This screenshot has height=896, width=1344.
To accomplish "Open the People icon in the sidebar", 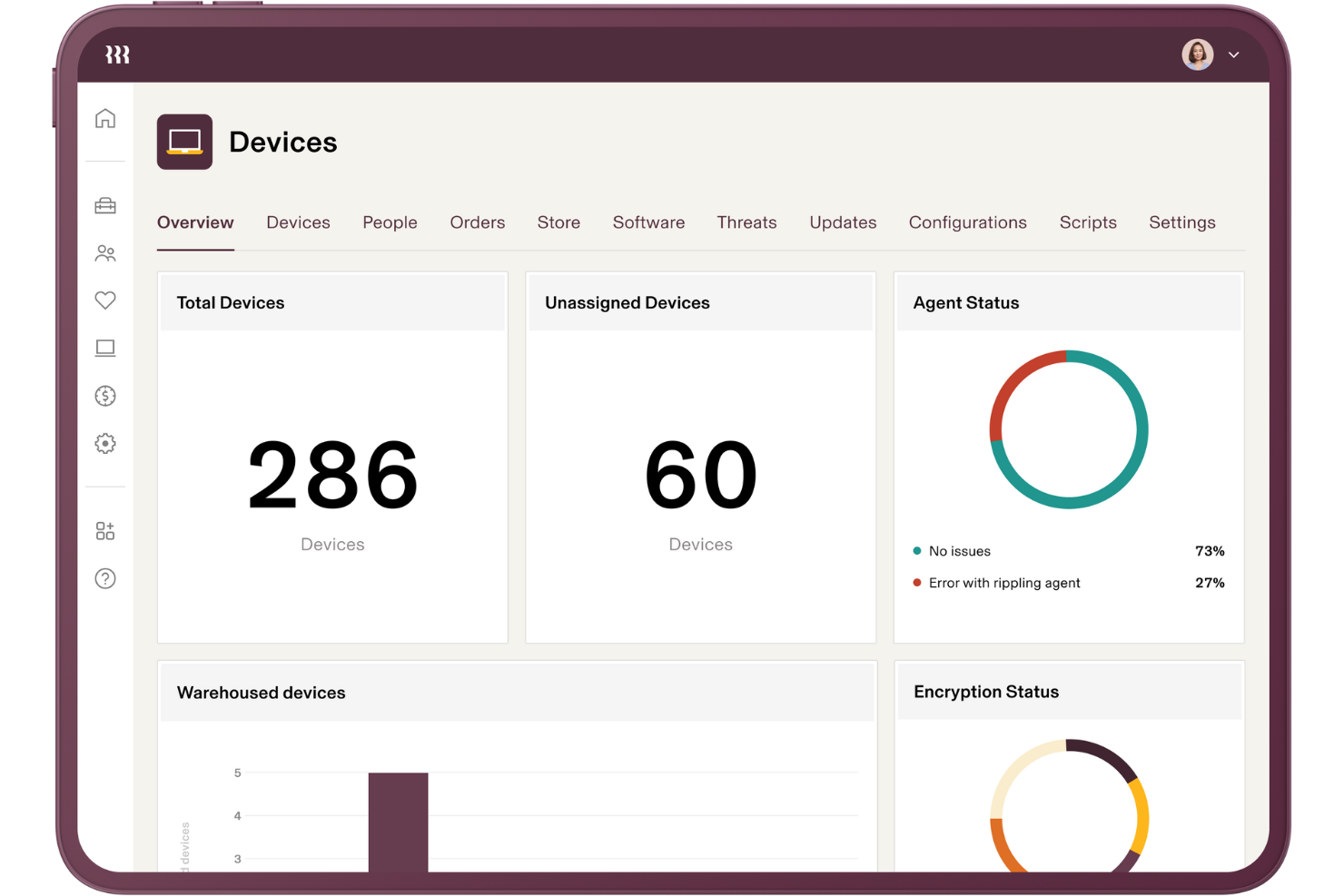I will (105, 253).
